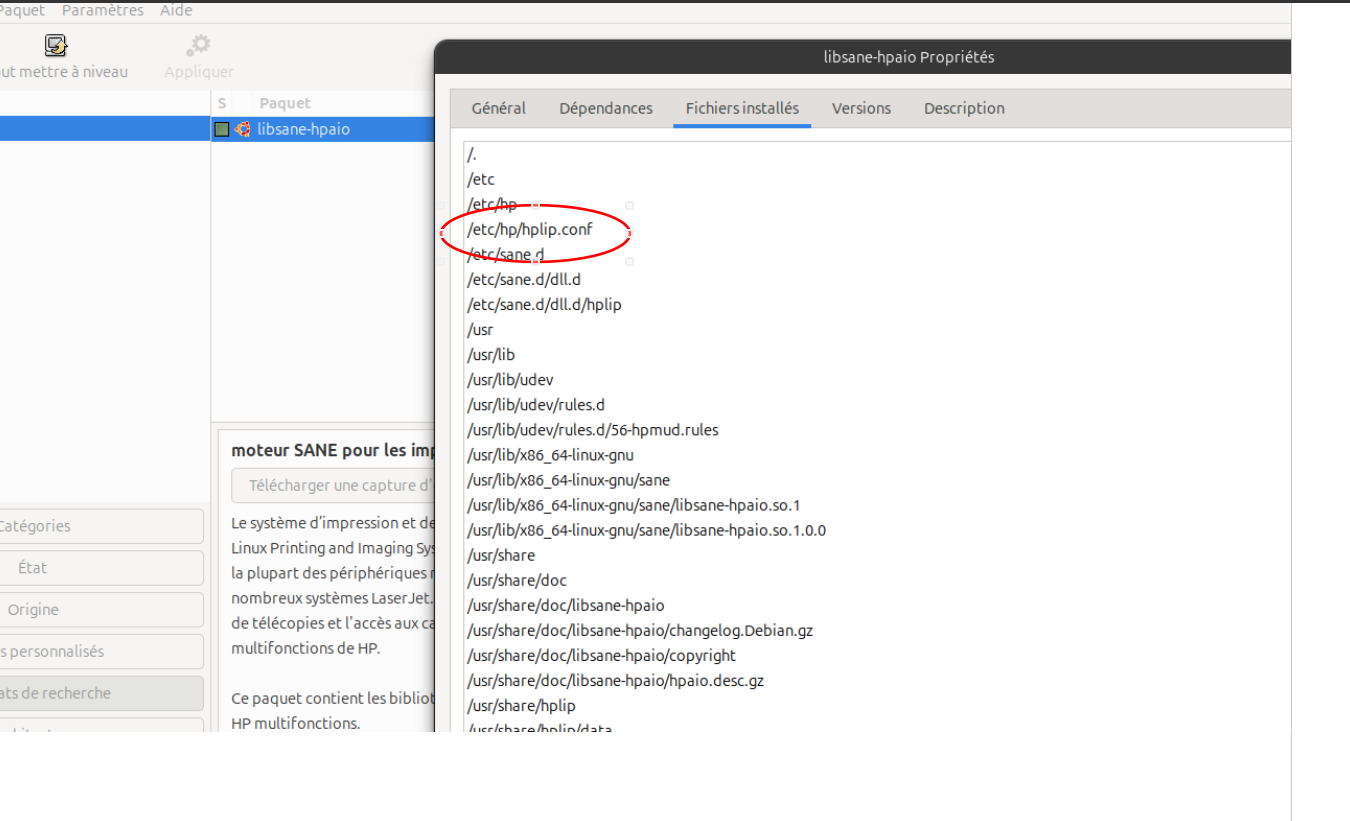Switch to the Dépendances tab
Viewport: 1350px width, 821px height.
pyautogui.click(x=606, y=108)
